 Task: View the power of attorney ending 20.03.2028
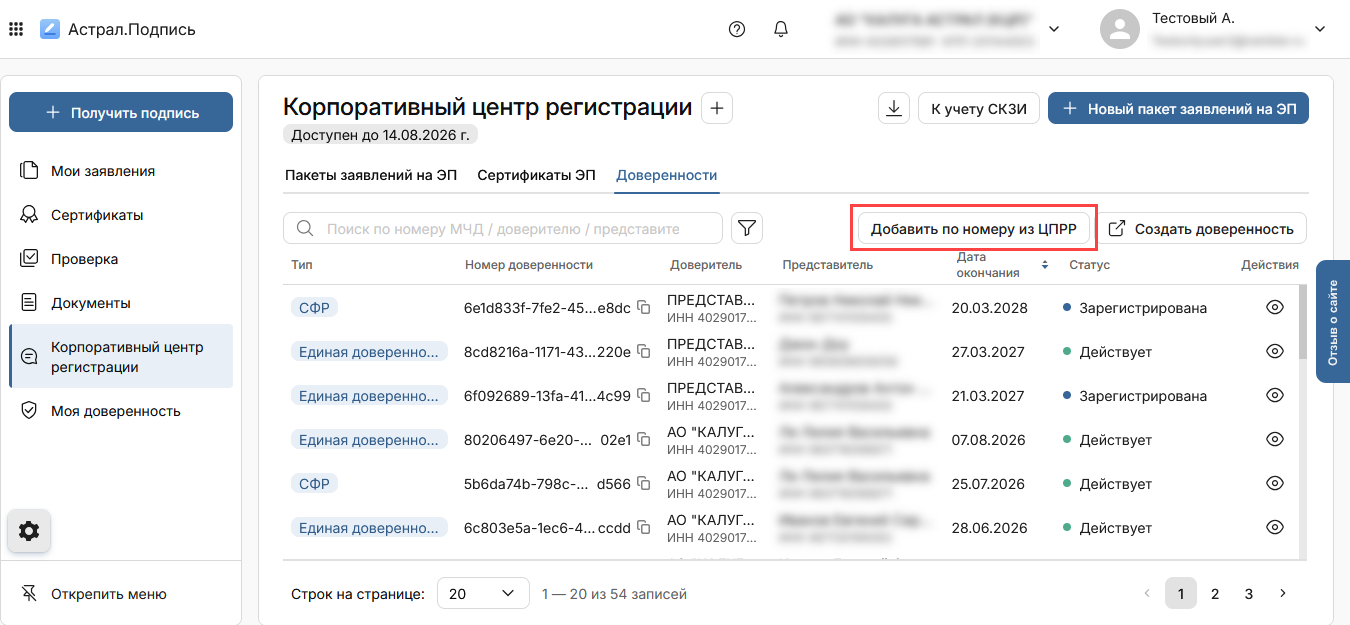[1274, 308]
